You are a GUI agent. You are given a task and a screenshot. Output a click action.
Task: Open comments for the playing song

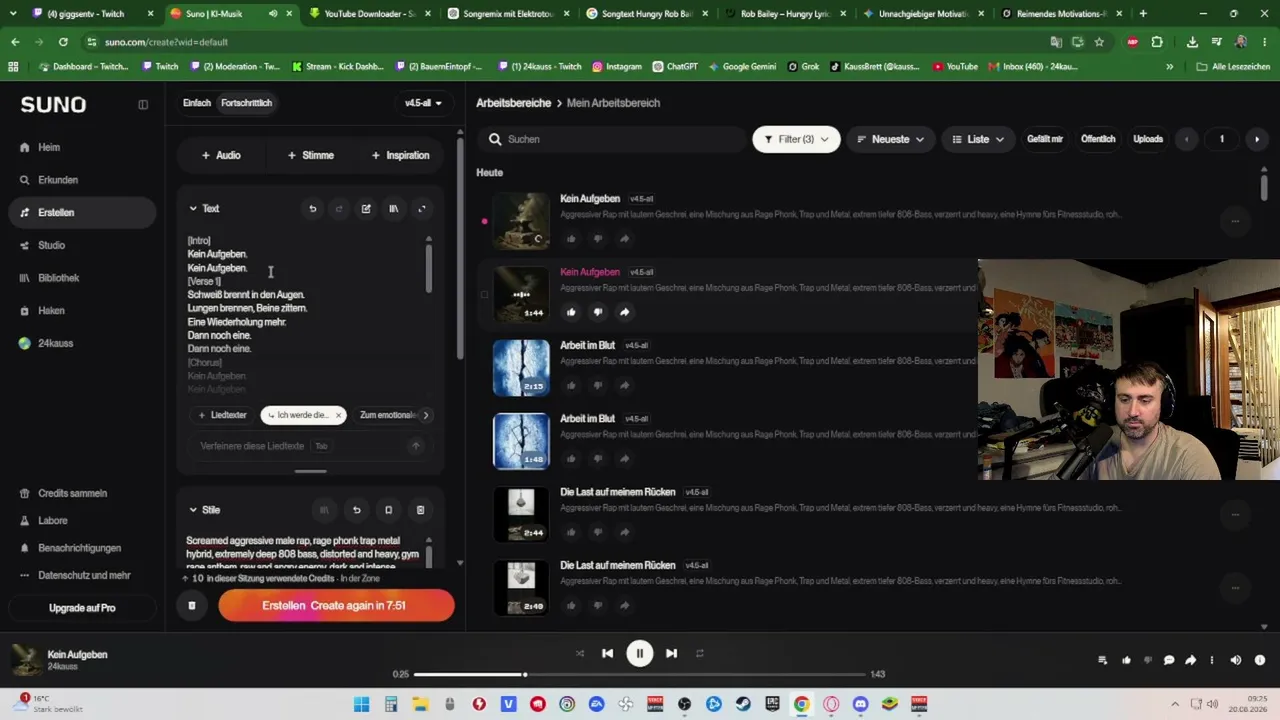pyautogui.click(x=1169, y=660)
